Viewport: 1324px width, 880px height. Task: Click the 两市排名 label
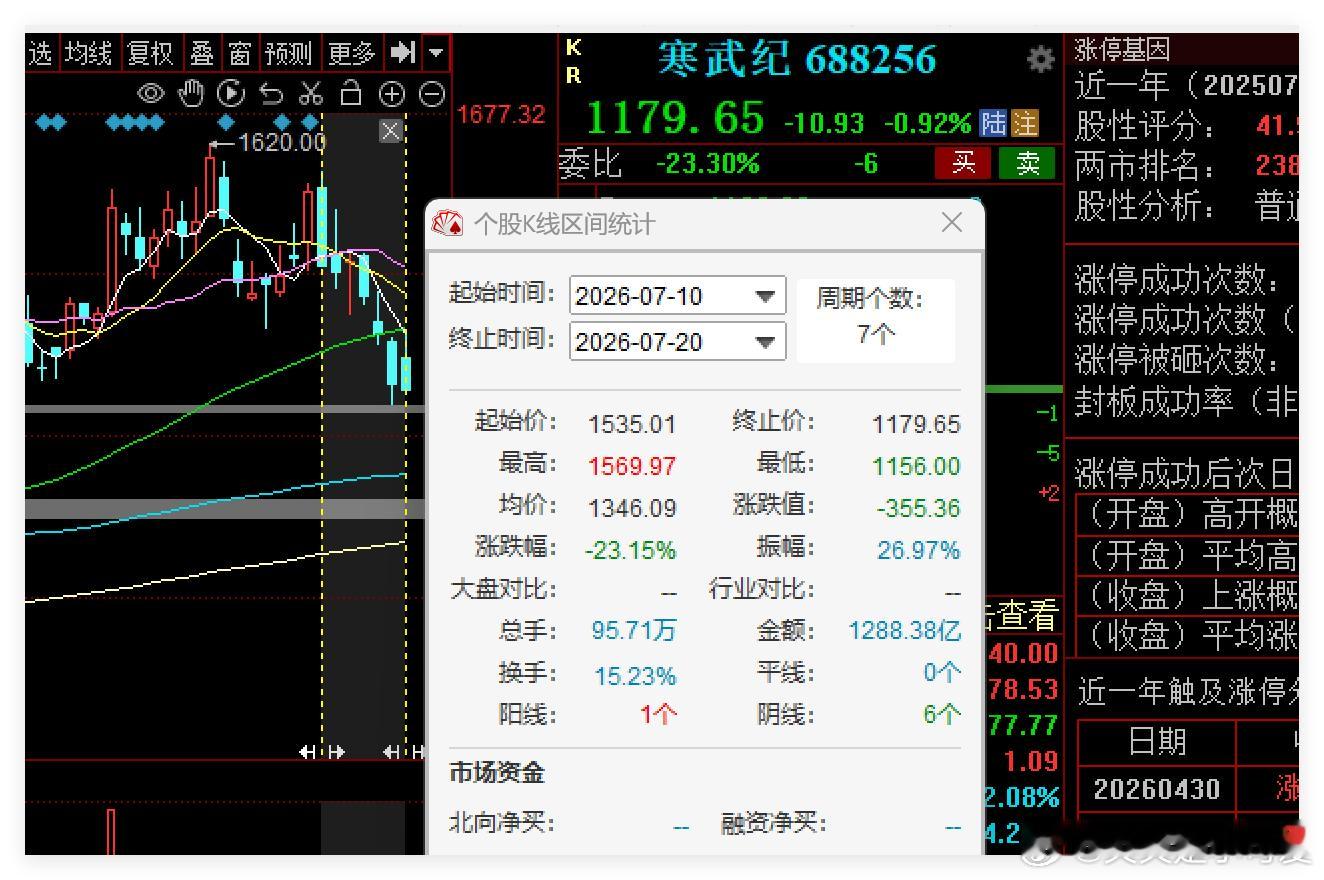point(1146,166)
